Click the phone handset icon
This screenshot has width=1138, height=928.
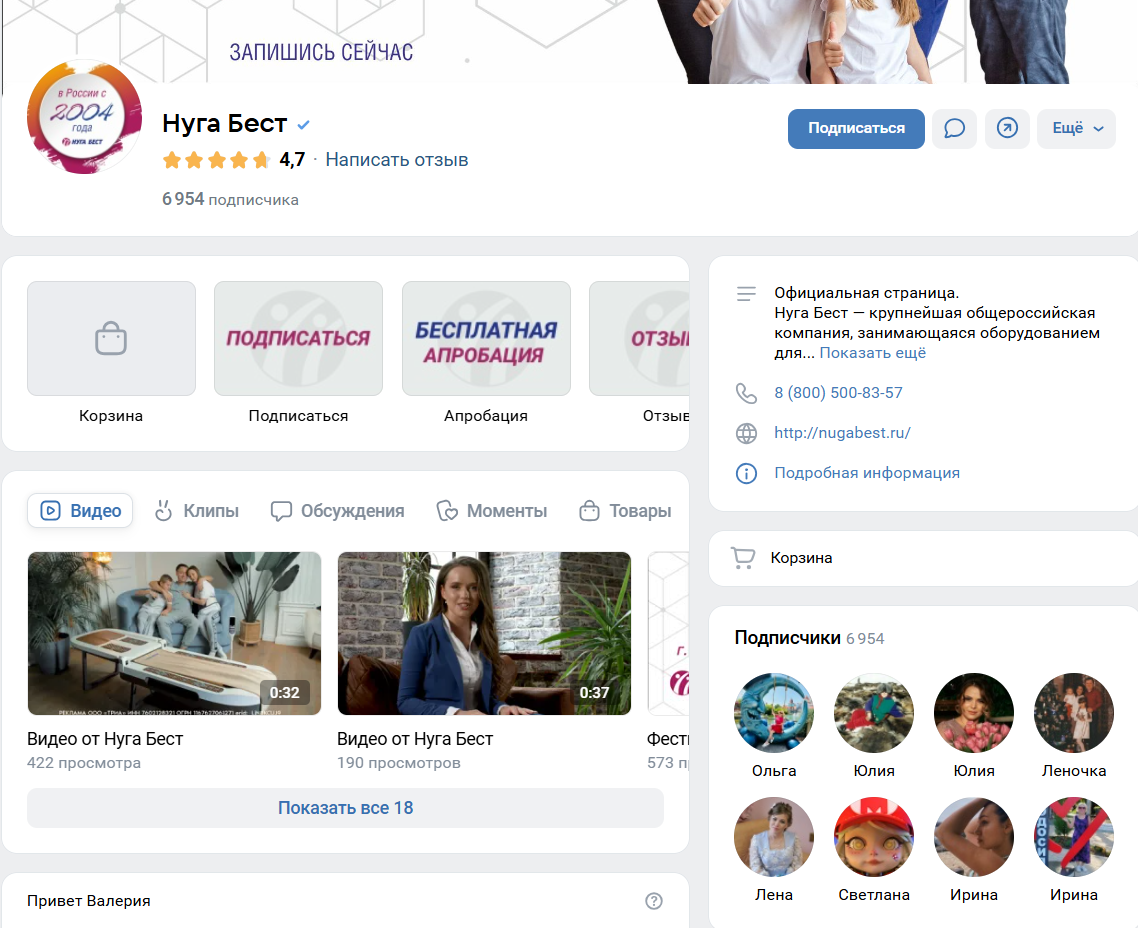click(746, 393)
